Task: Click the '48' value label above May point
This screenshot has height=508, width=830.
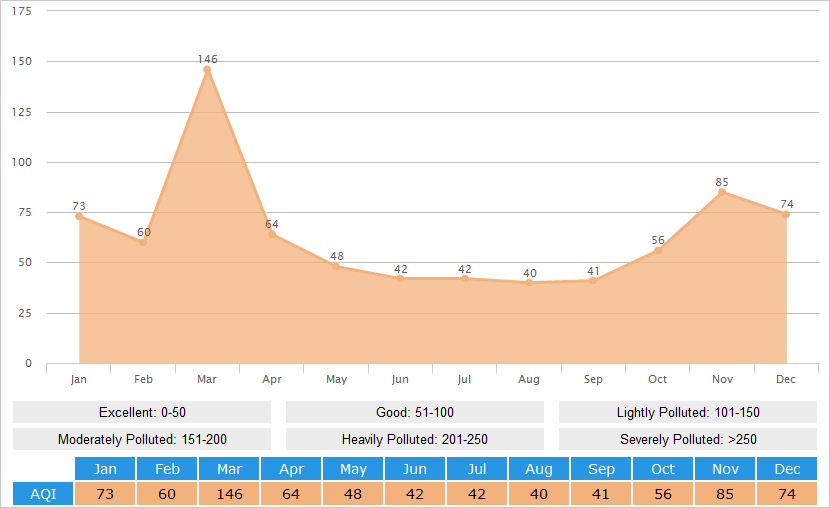Action: coord(337,256)
